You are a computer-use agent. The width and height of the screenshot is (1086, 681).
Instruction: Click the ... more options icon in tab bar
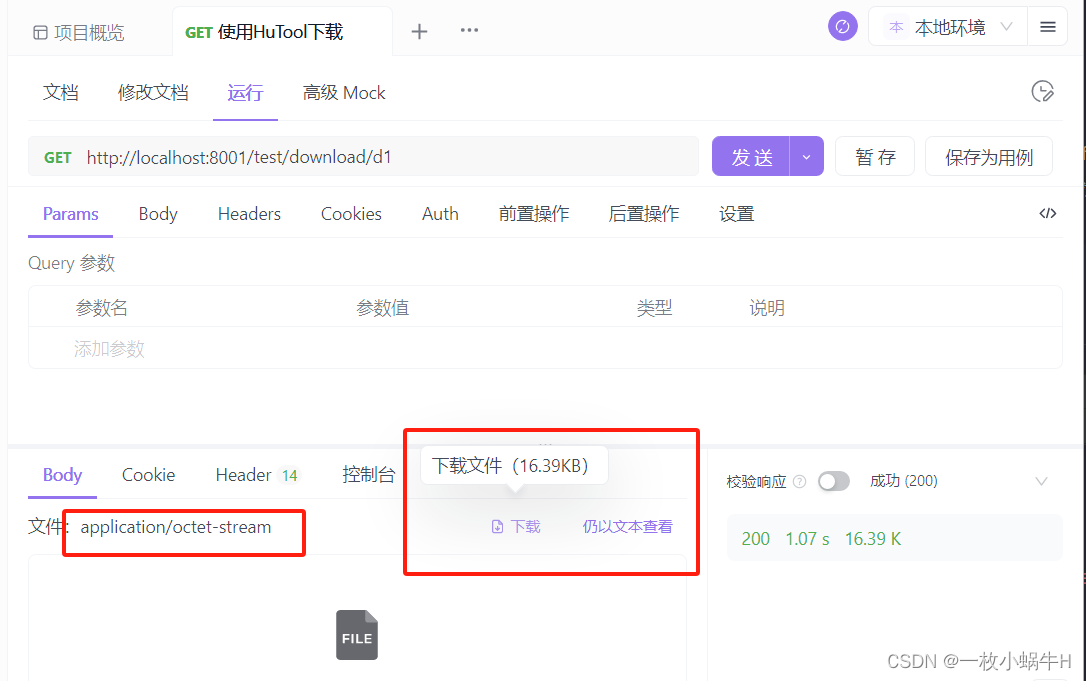click(469, 31)
